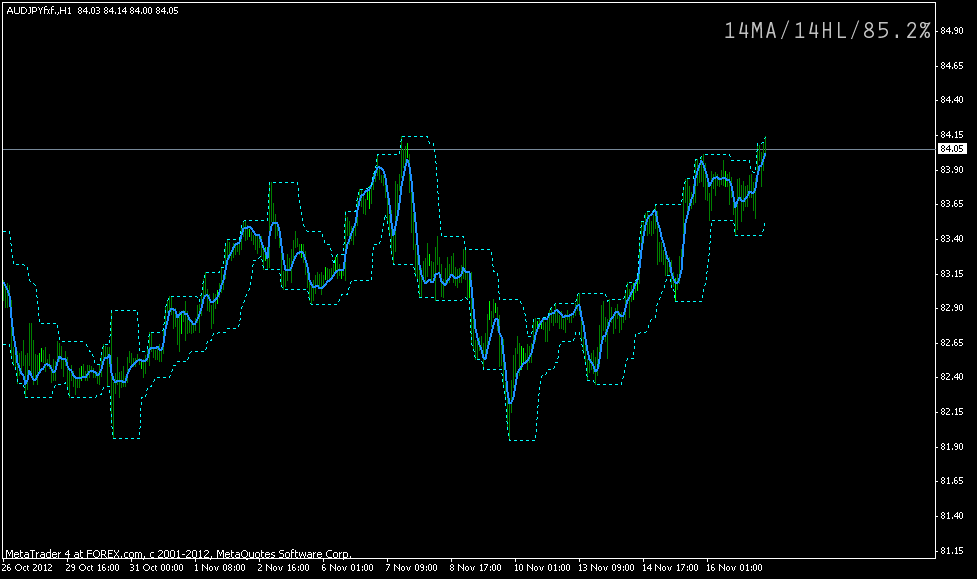Click the 81.65 price scale label
The width and height of the screenshot is (977, 579).
click(951, 481)
